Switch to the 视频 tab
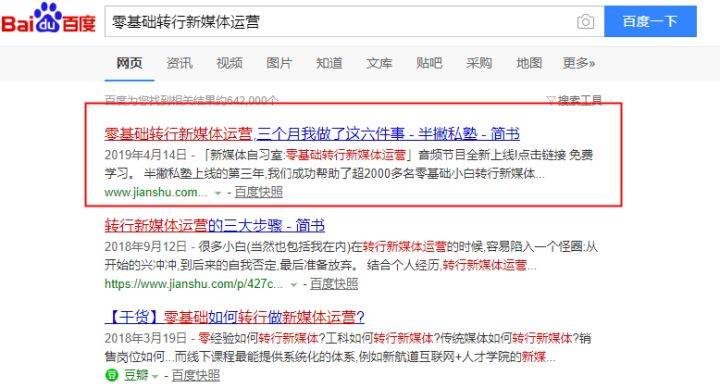Image resolution: width=720 pixels, height=388 pixels. click(229, 63)
